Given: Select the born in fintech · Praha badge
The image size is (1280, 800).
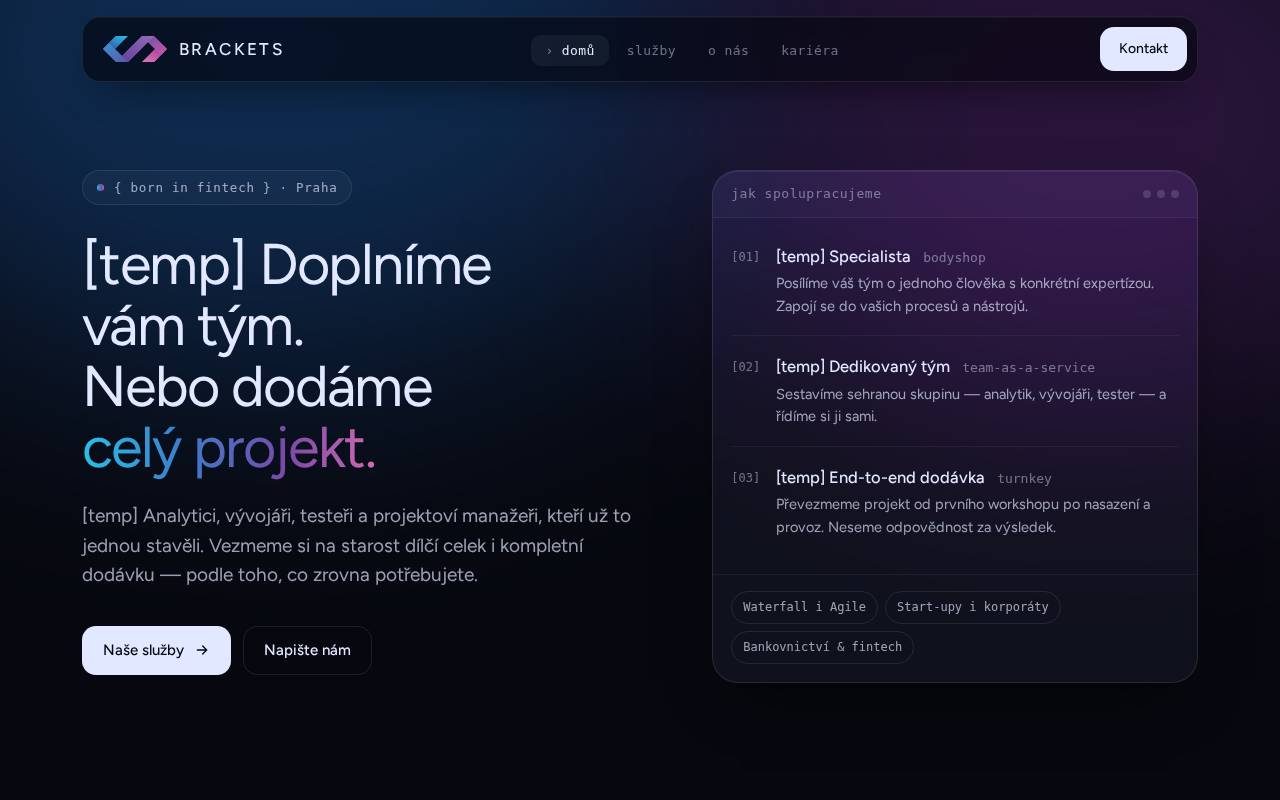Looking at the screenshot, I should (217, 187).
